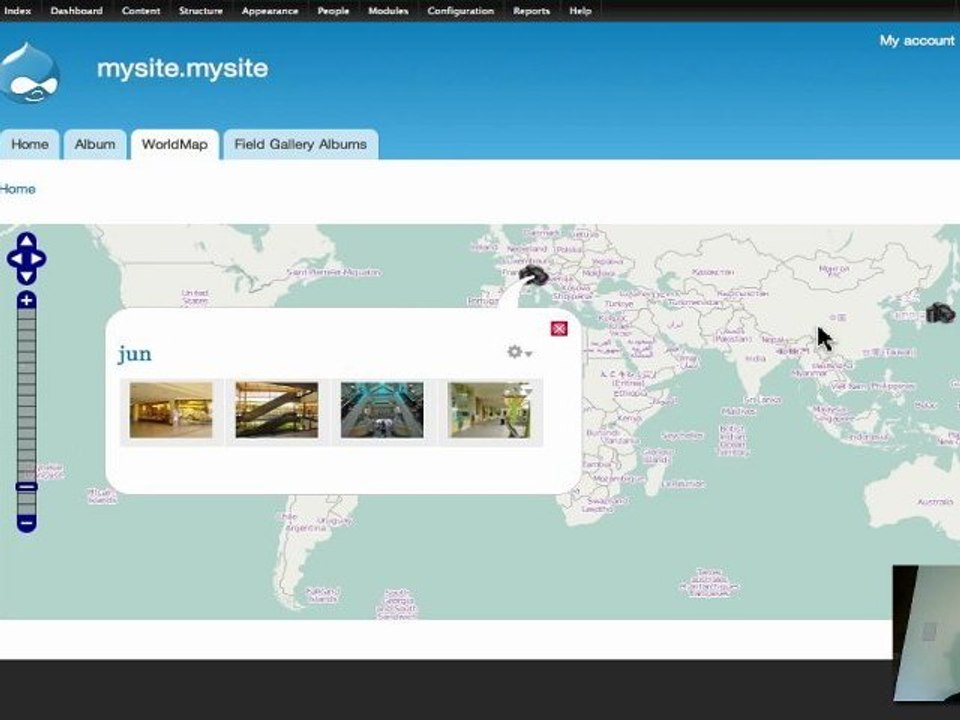This screenshot has width=960, height=720.
Task: Open the Configuration admin menu
Action: click(x=460, y=11)
